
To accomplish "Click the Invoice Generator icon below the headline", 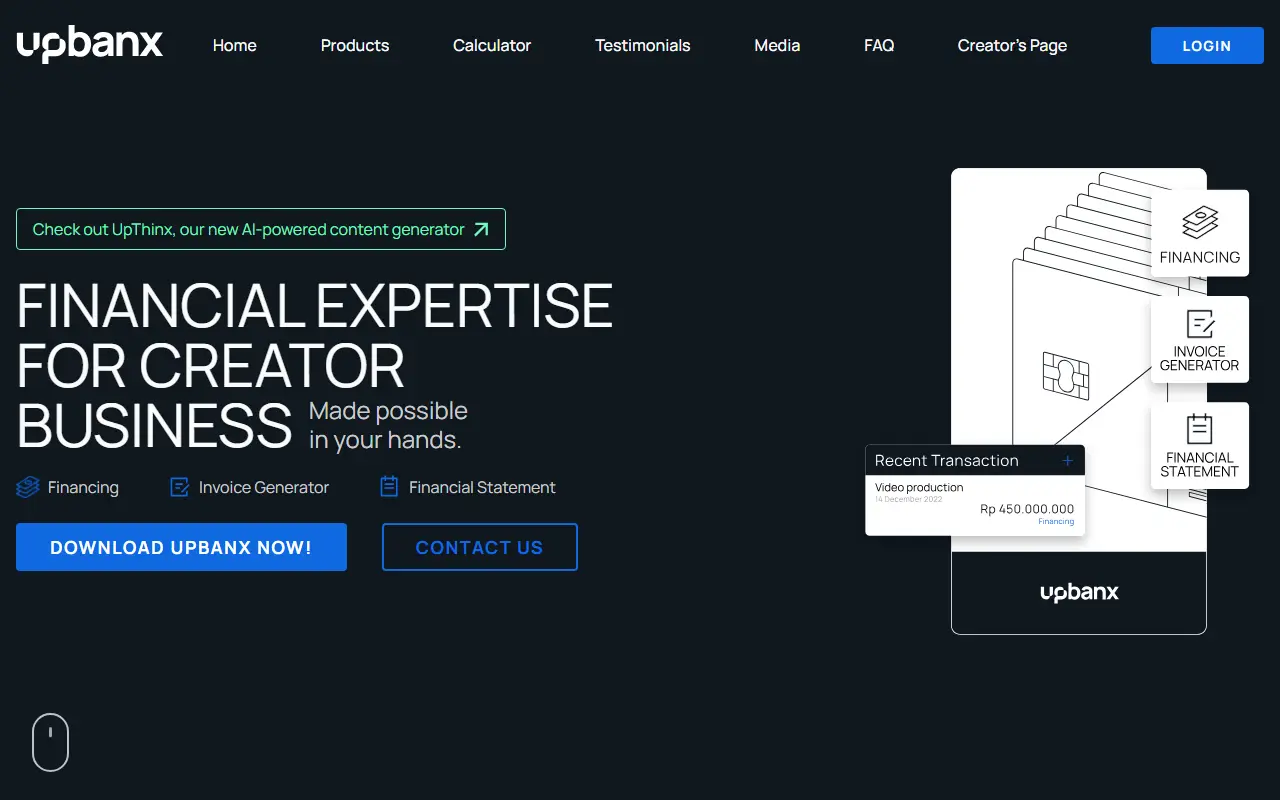I will (x=180, y=487).
